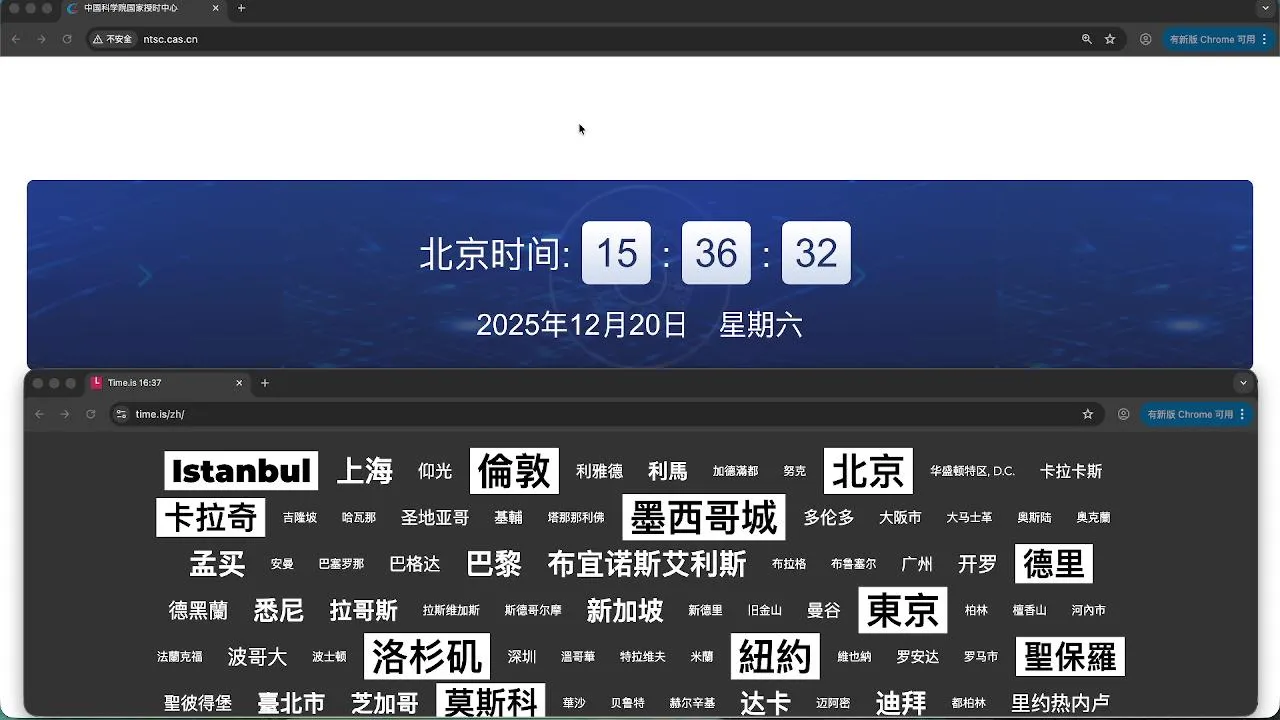
Task: Select the 中国科学院国家授时中心 tab
Action: click(x=144, y=8)
